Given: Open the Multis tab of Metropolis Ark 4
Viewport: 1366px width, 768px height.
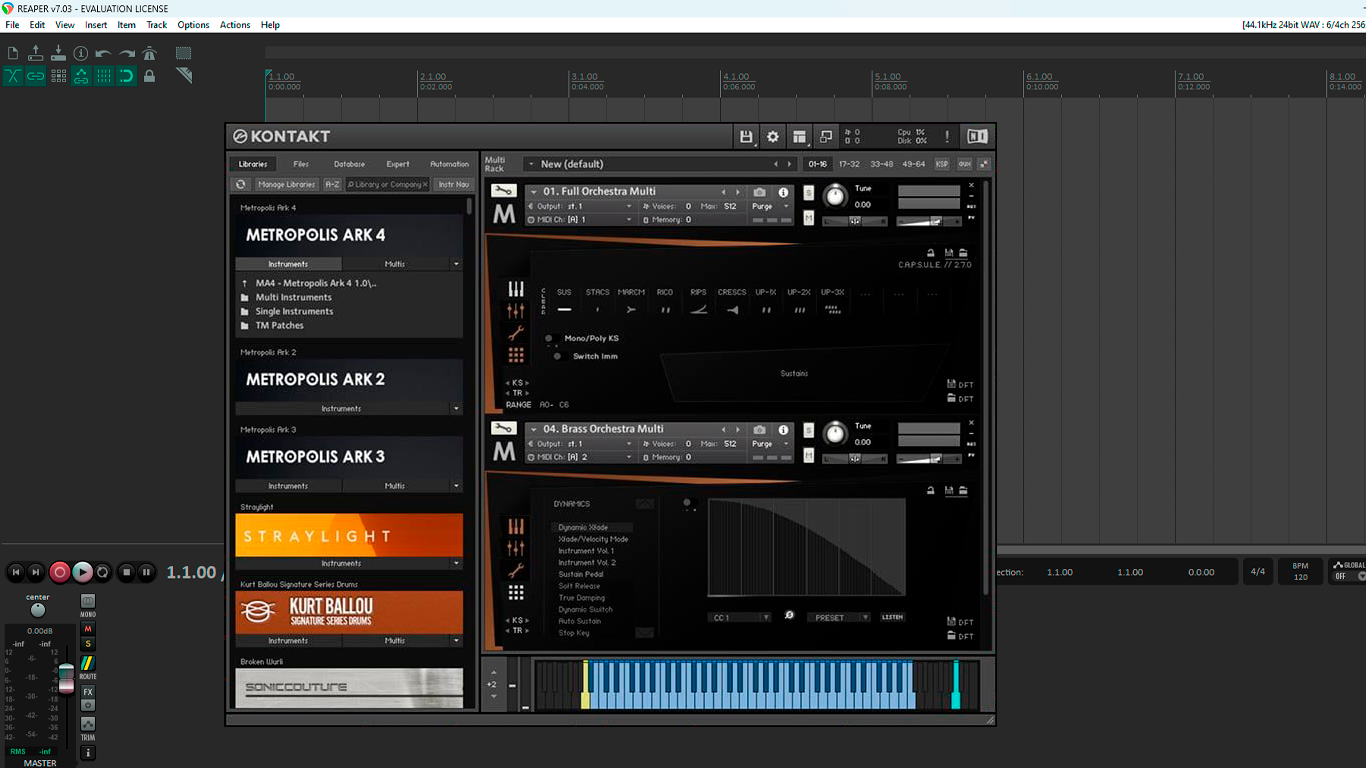Looking at the screenshot, I should click(395, 264).
